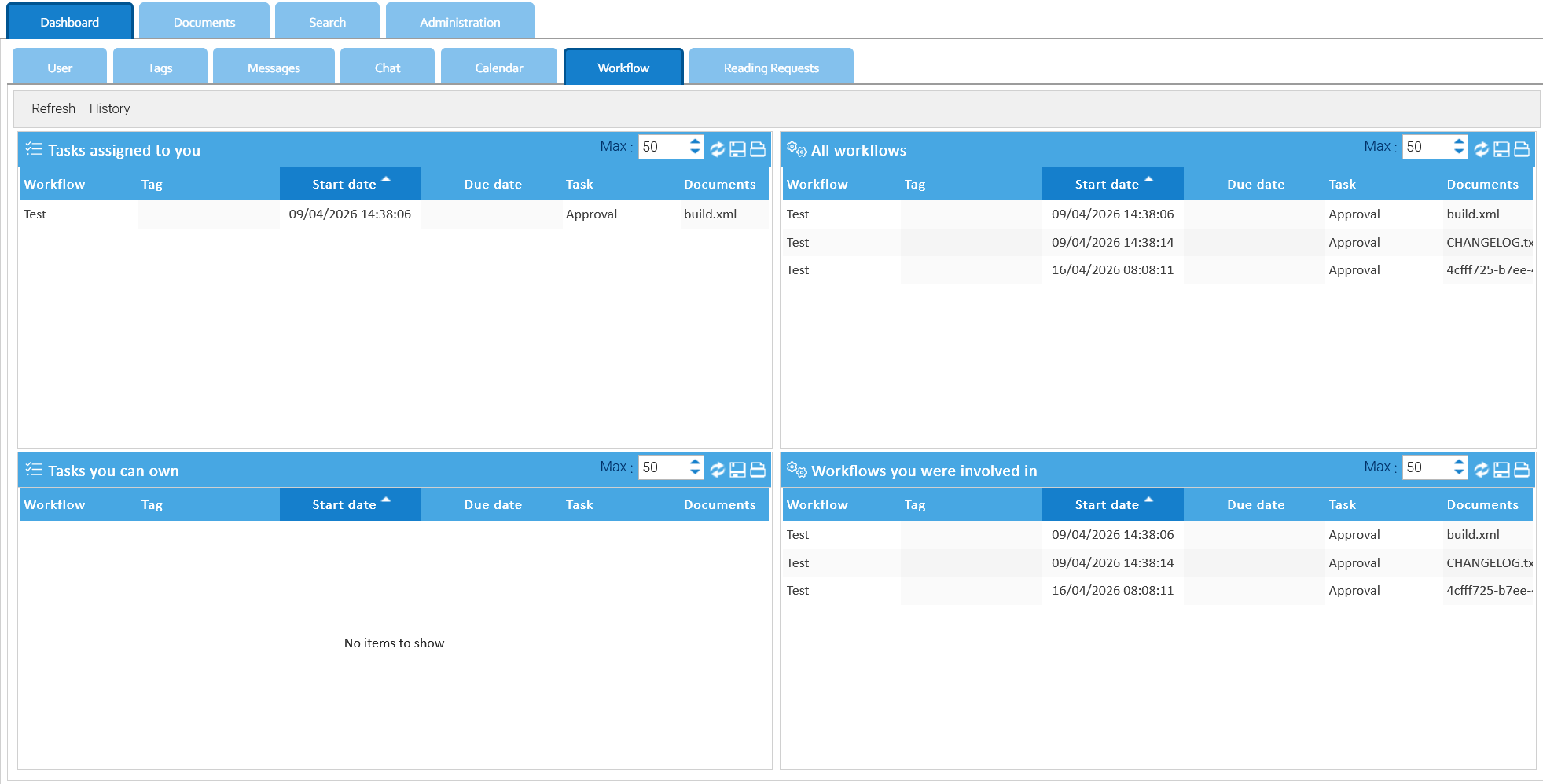Click the save icon in 'Tasks you can own'

[737, 470]
